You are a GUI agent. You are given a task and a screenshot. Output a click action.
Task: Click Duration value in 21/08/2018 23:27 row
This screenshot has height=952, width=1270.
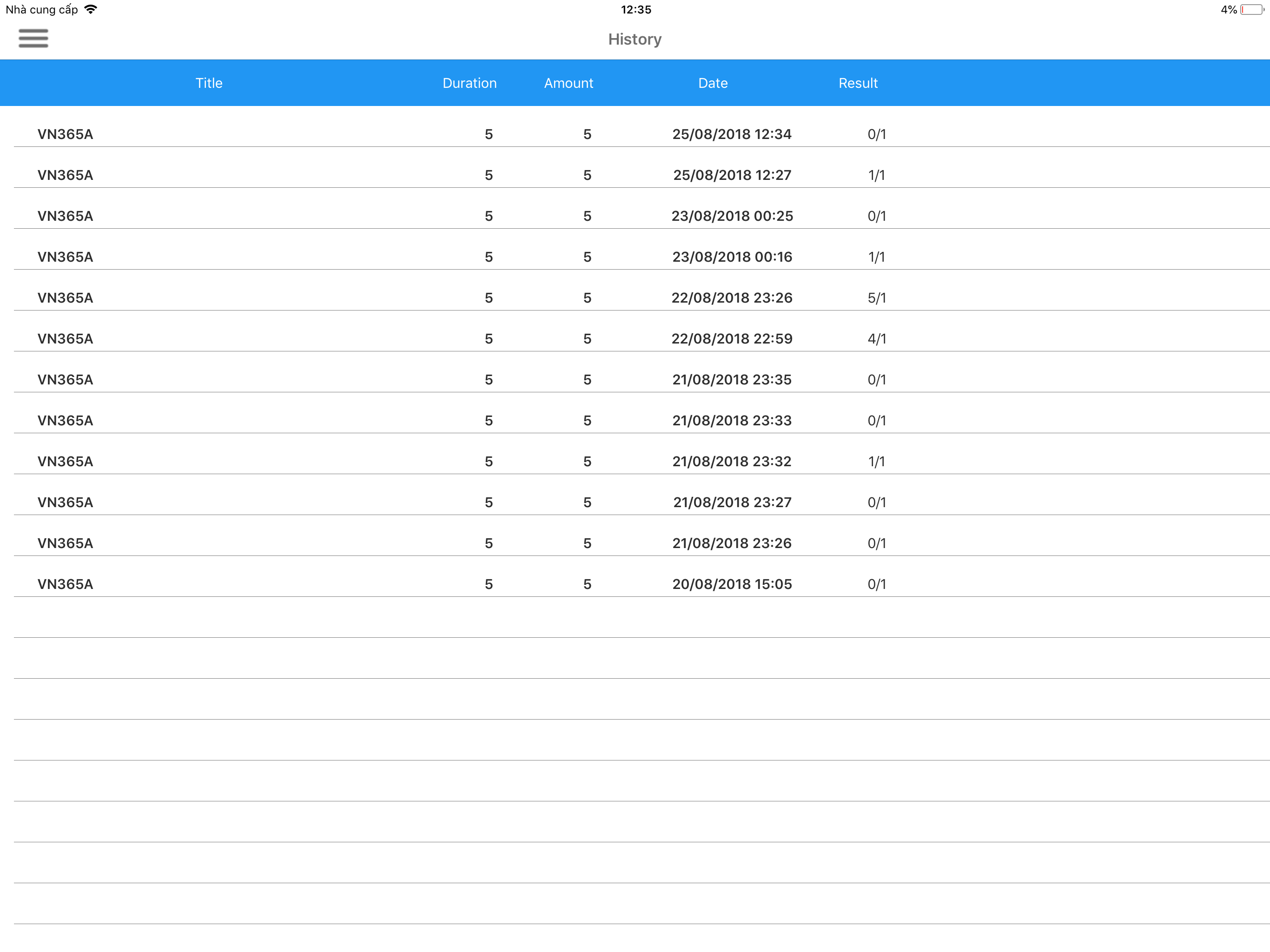tap(489, 502)
